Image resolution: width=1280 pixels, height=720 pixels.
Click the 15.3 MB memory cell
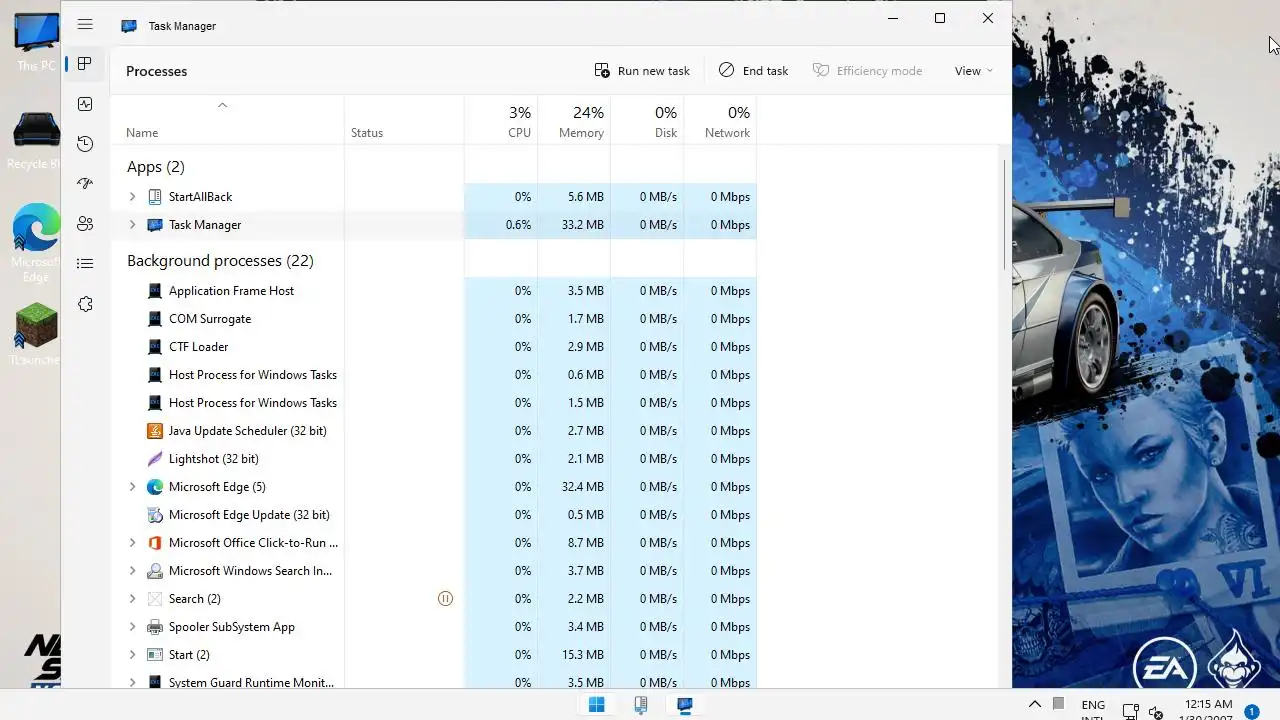pyautogui.click(x=574, y=655)
